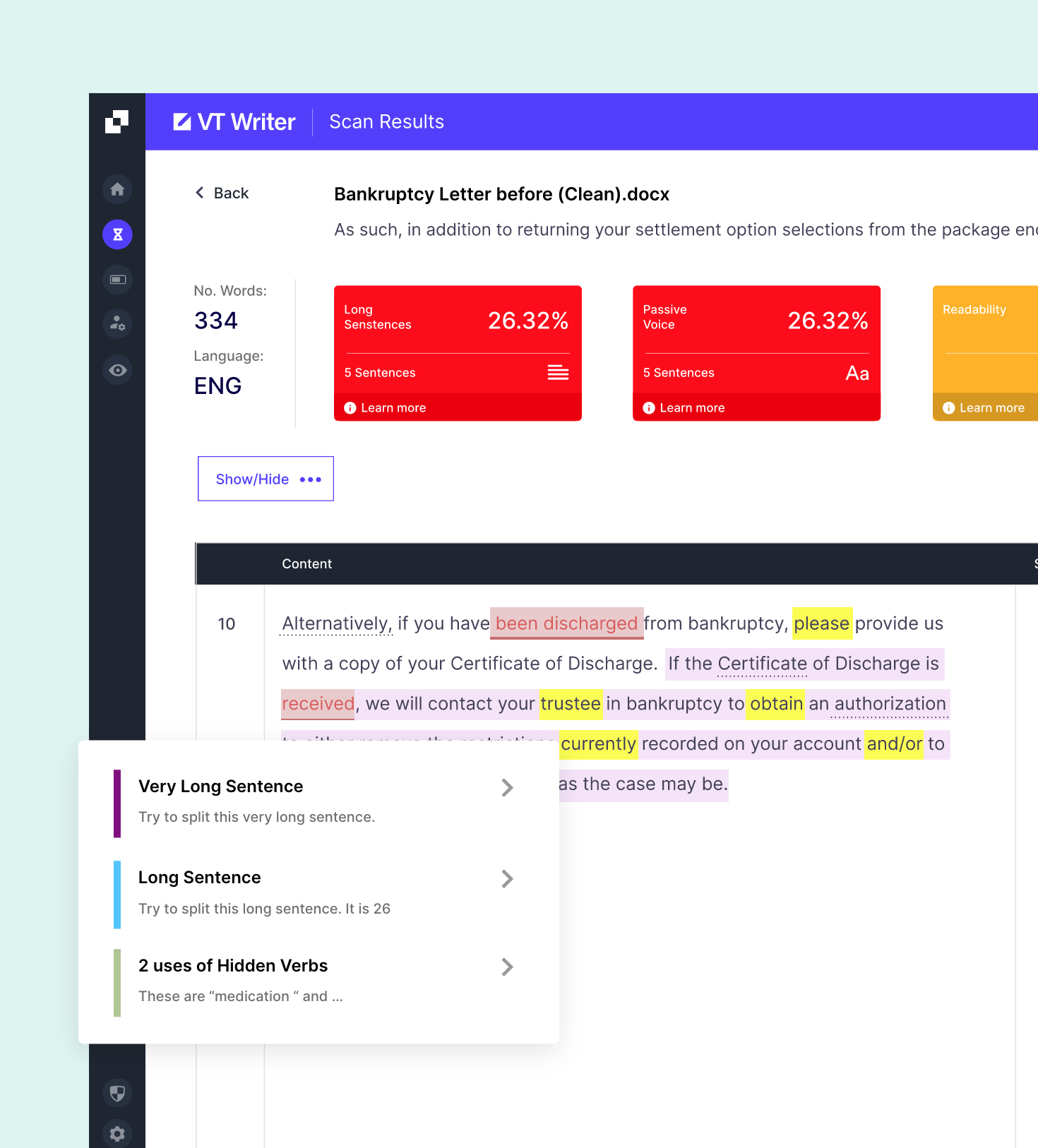Click the yellow highlighted word "please"
Image resolution: width=1038 pixels, height=1148 pixels.
[821, 623]
